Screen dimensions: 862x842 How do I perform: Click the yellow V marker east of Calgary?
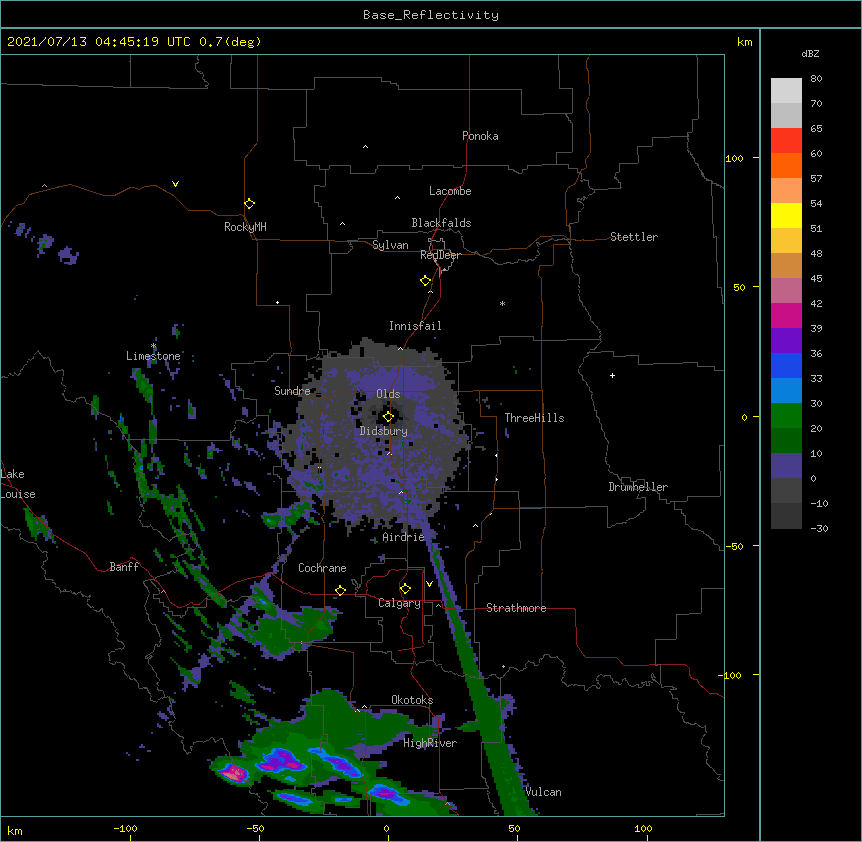[x=429, y=584]
